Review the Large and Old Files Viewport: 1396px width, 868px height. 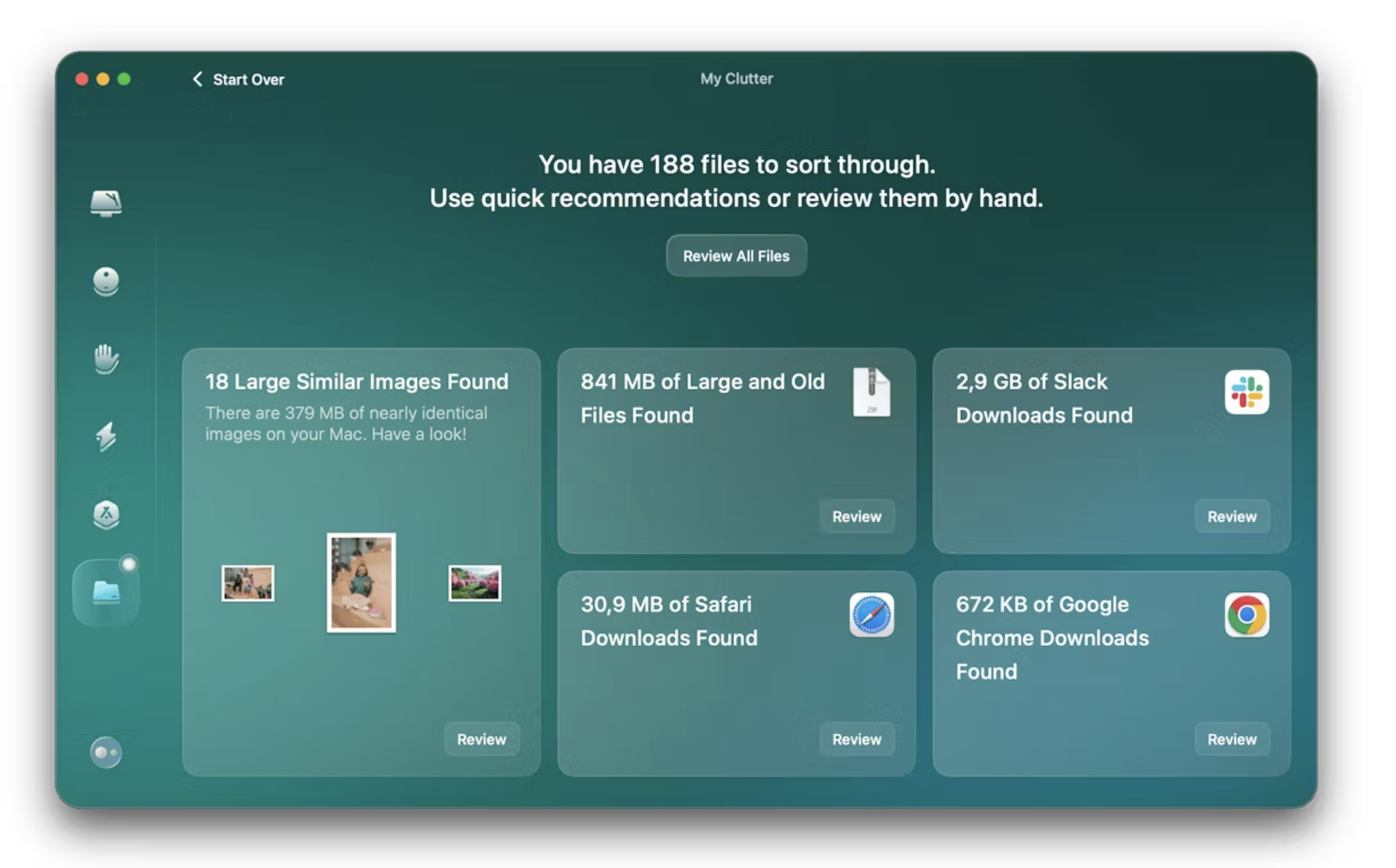tap(856, 516)
